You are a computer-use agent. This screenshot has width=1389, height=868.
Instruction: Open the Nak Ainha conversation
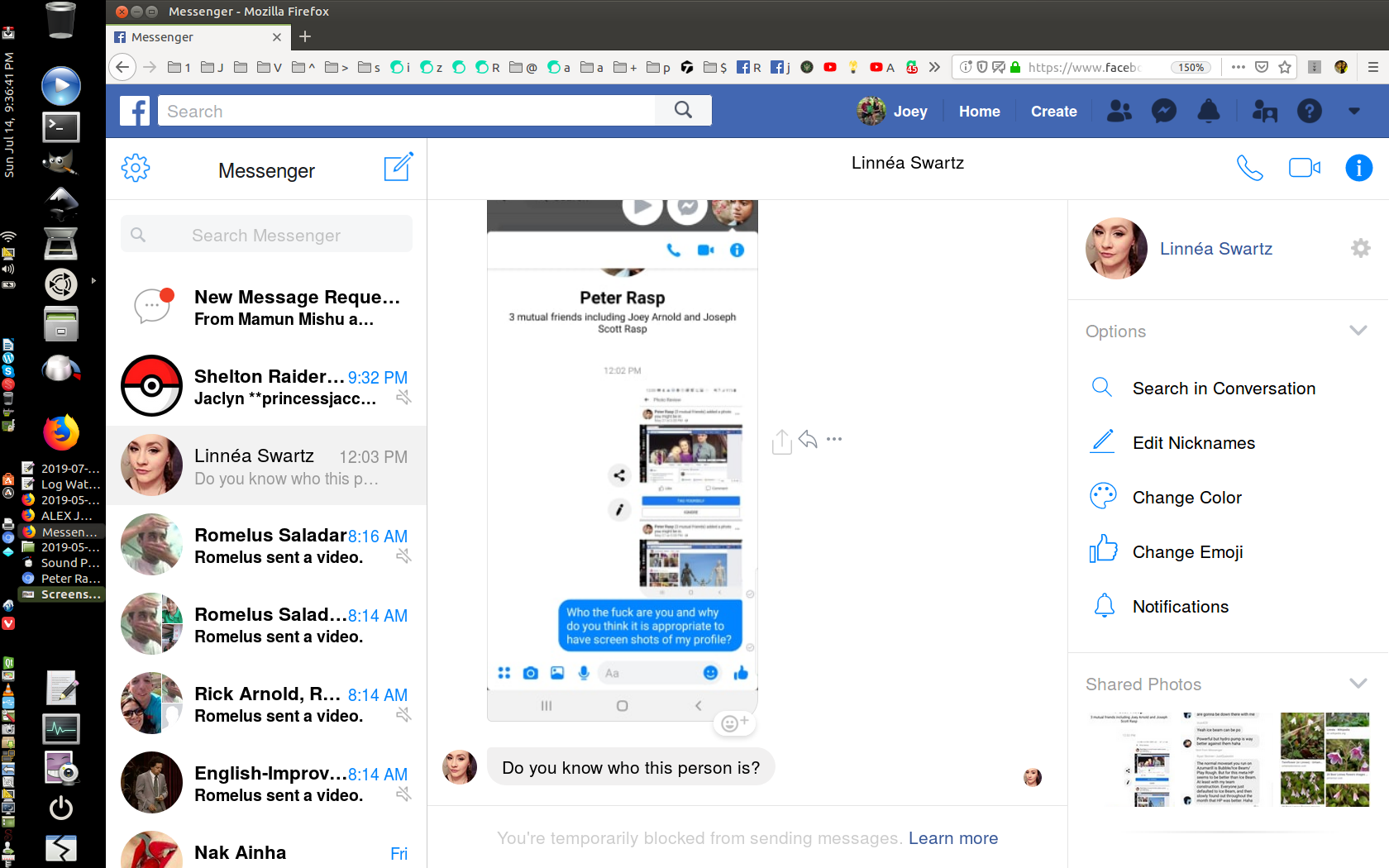click(266, 847)
